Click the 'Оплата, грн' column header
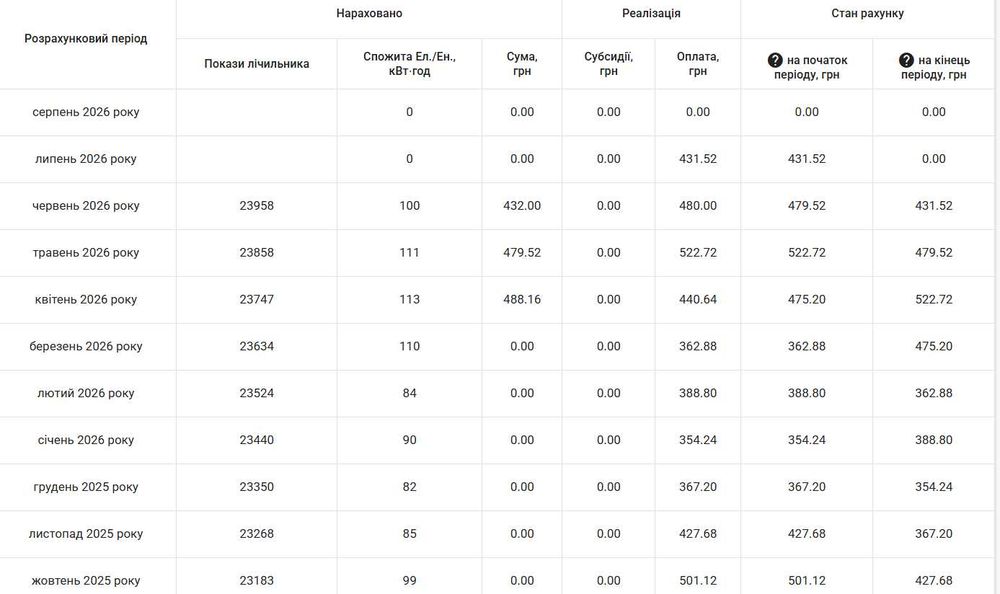 click(698, 64)
